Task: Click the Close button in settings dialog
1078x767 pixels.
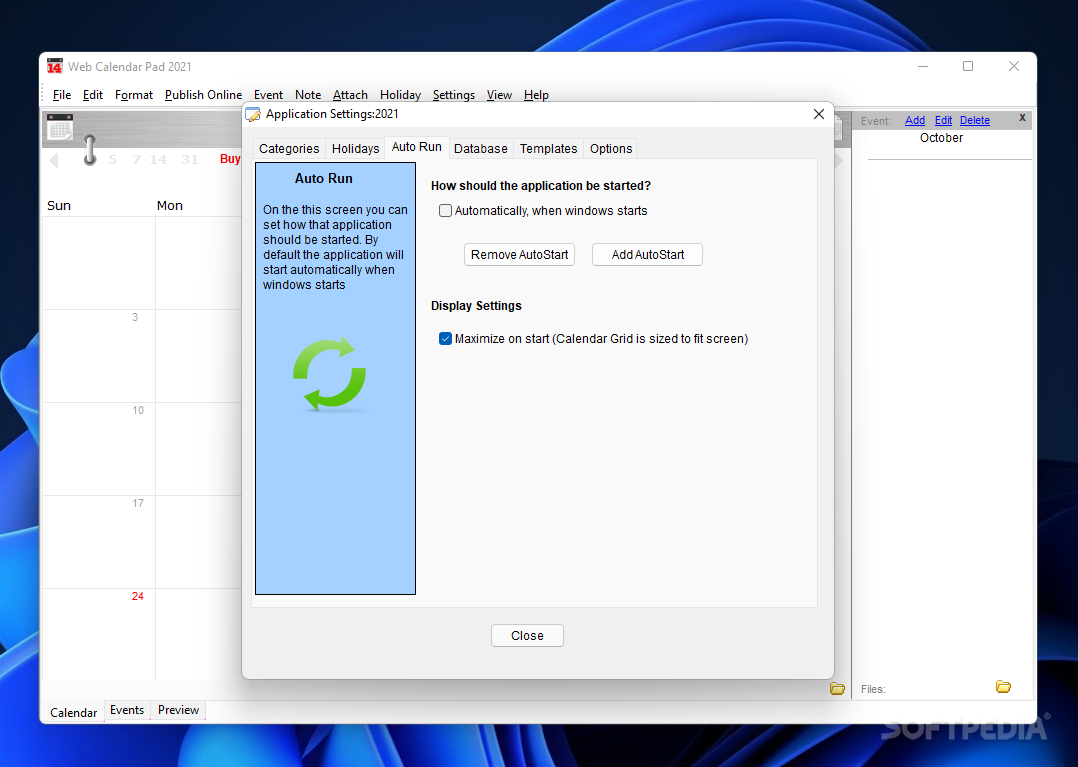Action: [x=527, y=635]
